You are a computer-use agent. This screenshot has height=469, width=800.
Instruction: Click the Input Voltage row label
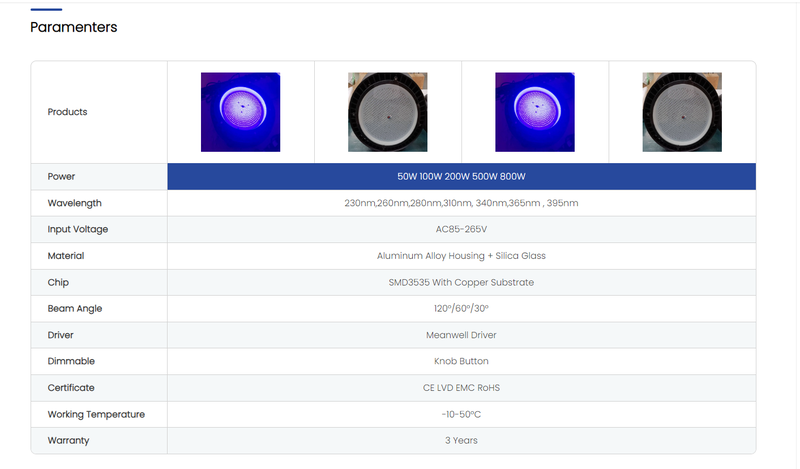click(77, 229)
